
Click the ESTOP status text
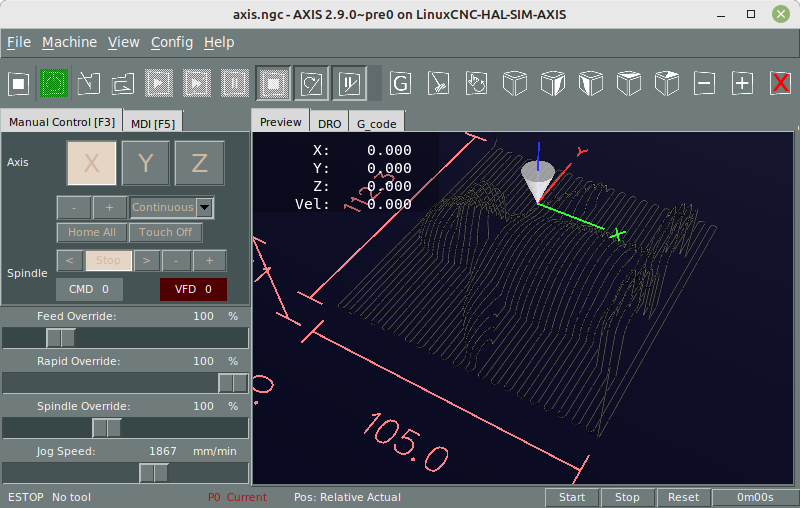[x=26, y=497]
